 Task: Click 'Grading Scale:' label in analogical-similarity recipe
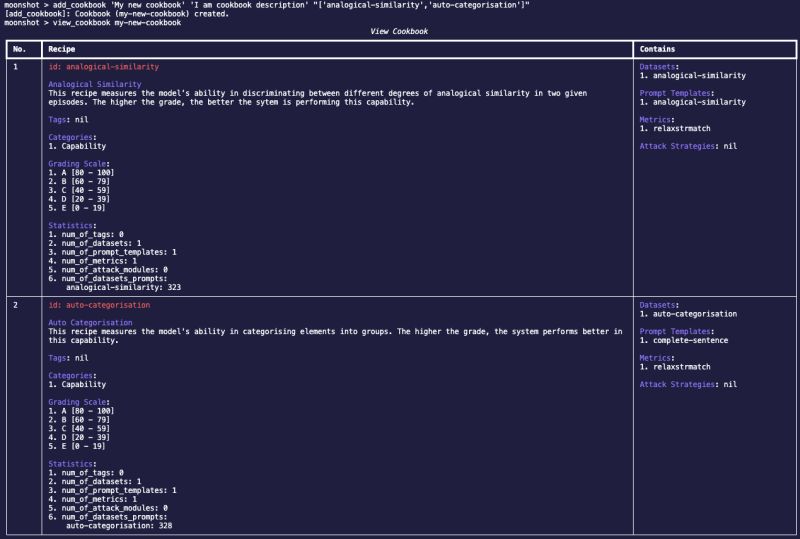(79, 164)
